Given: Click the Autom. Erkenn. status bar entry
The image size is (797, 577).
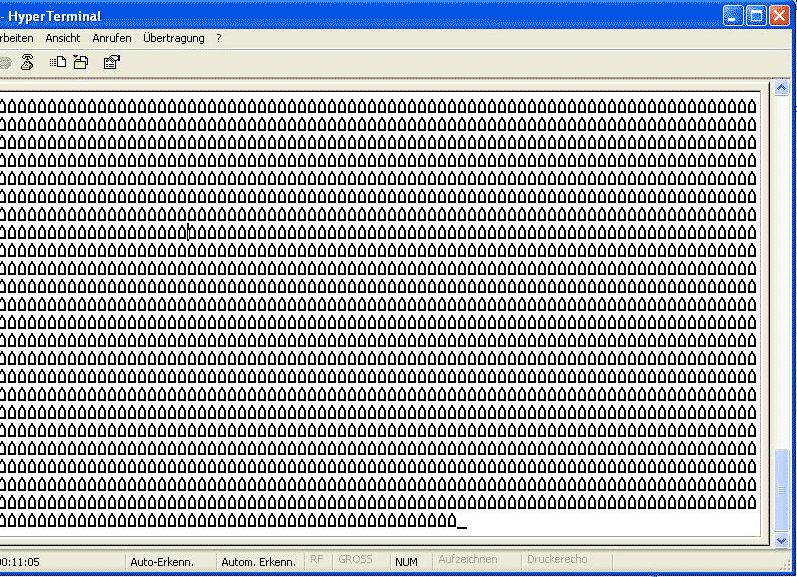Looking at the screenshot, I should (x=258, y=562).
